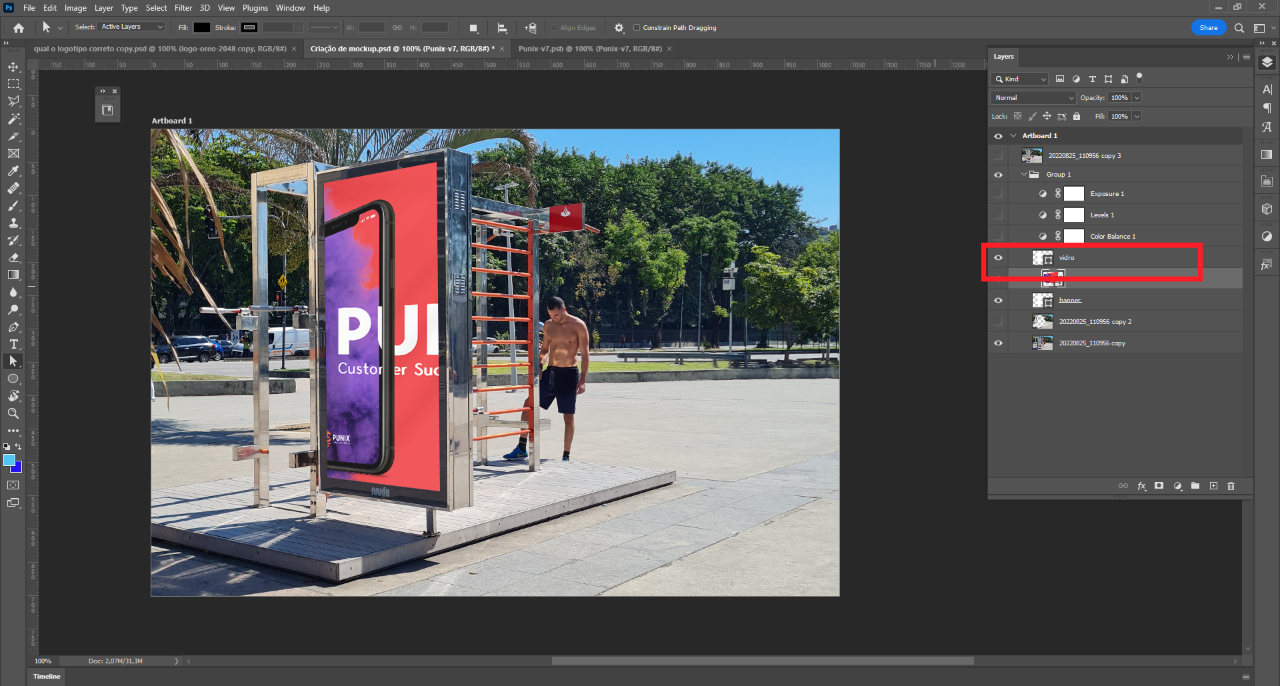The image size is (1280, 686).
Task: Click the Home icon in options bar
Action: click(x=18, y=28)
